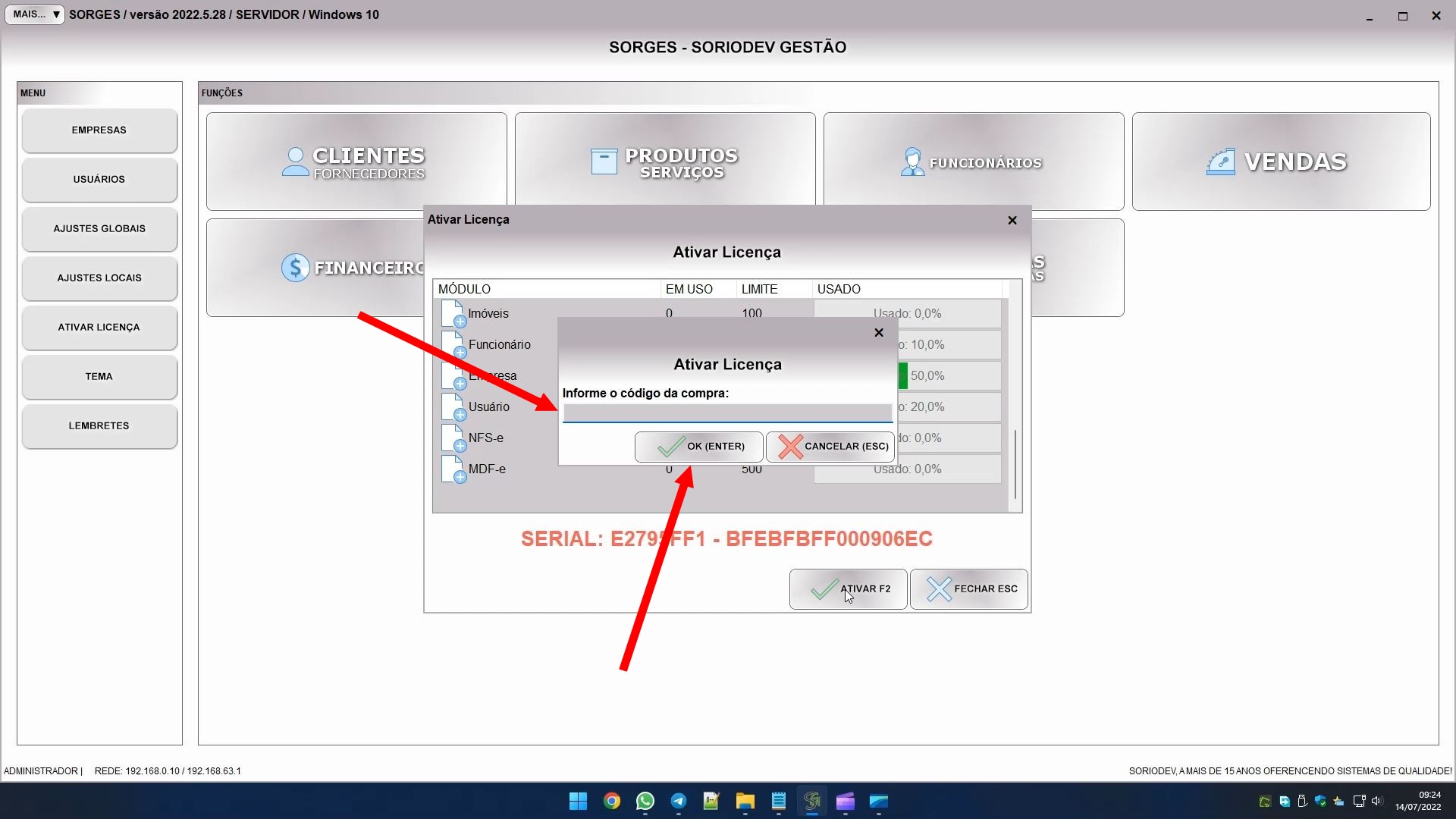Click the USB eject tray icon
The image size is (1456, 819).
click(1302, 802)
